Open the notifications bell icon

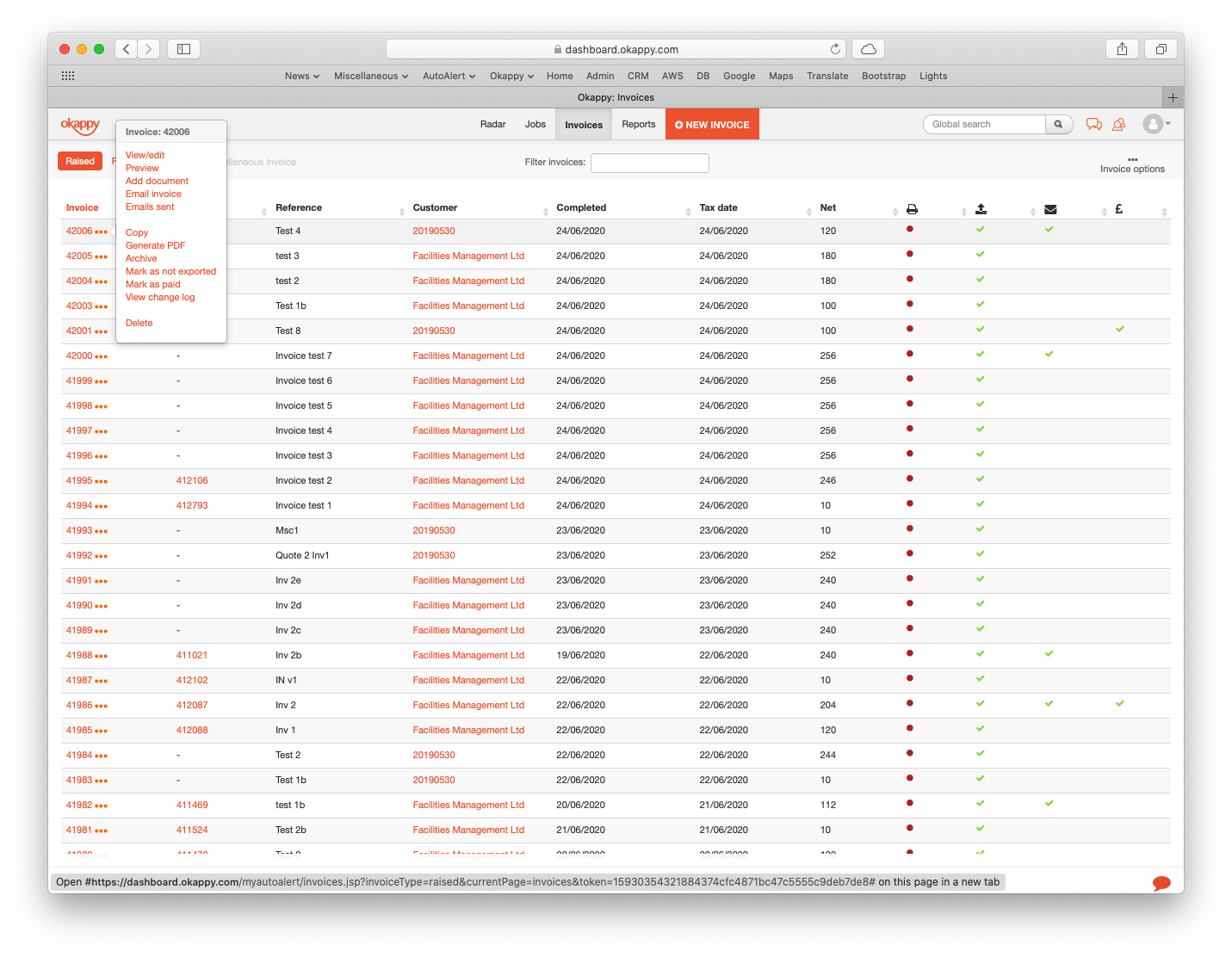click(1118, 124)
